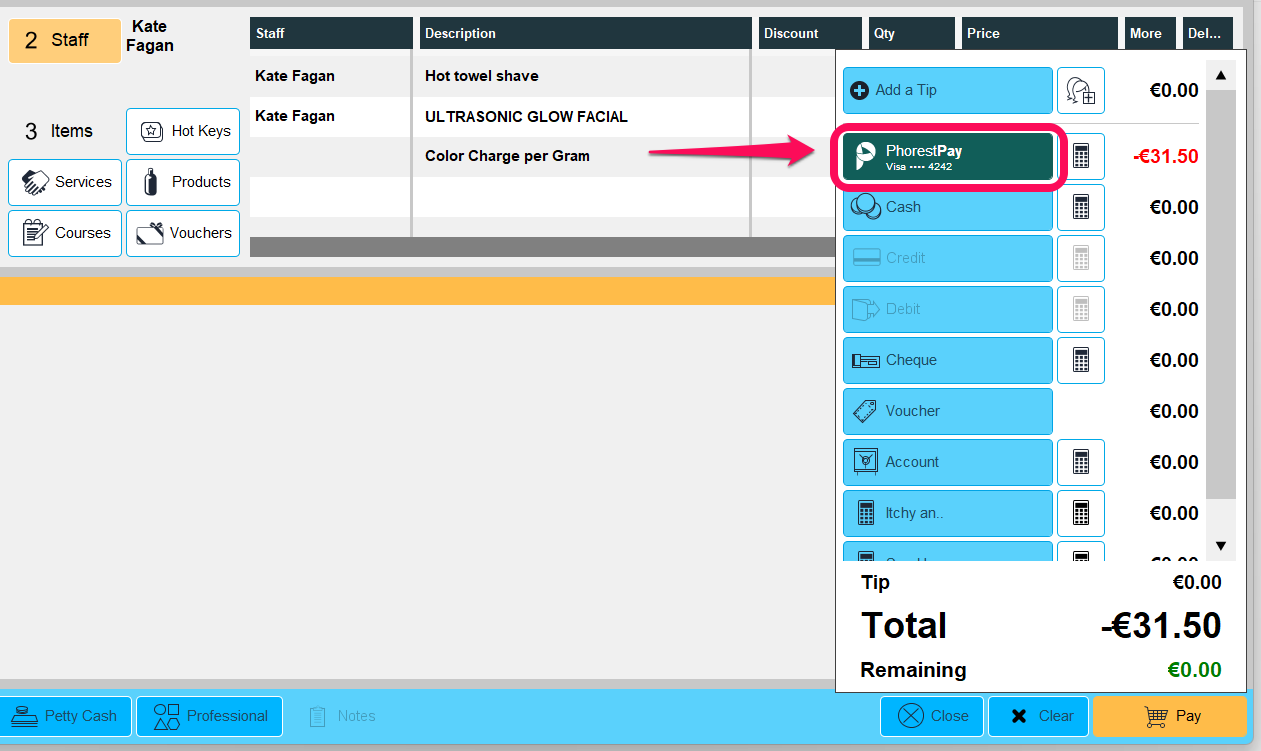Image resolution: width=1261 pixels, height=751 pixels.
Task: Open Vouchers list
Action: [x=183, y=233]
